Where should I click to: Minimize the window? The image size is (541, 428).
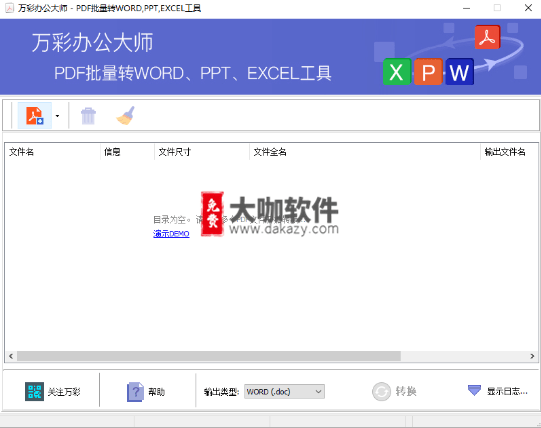click(466, 8)
